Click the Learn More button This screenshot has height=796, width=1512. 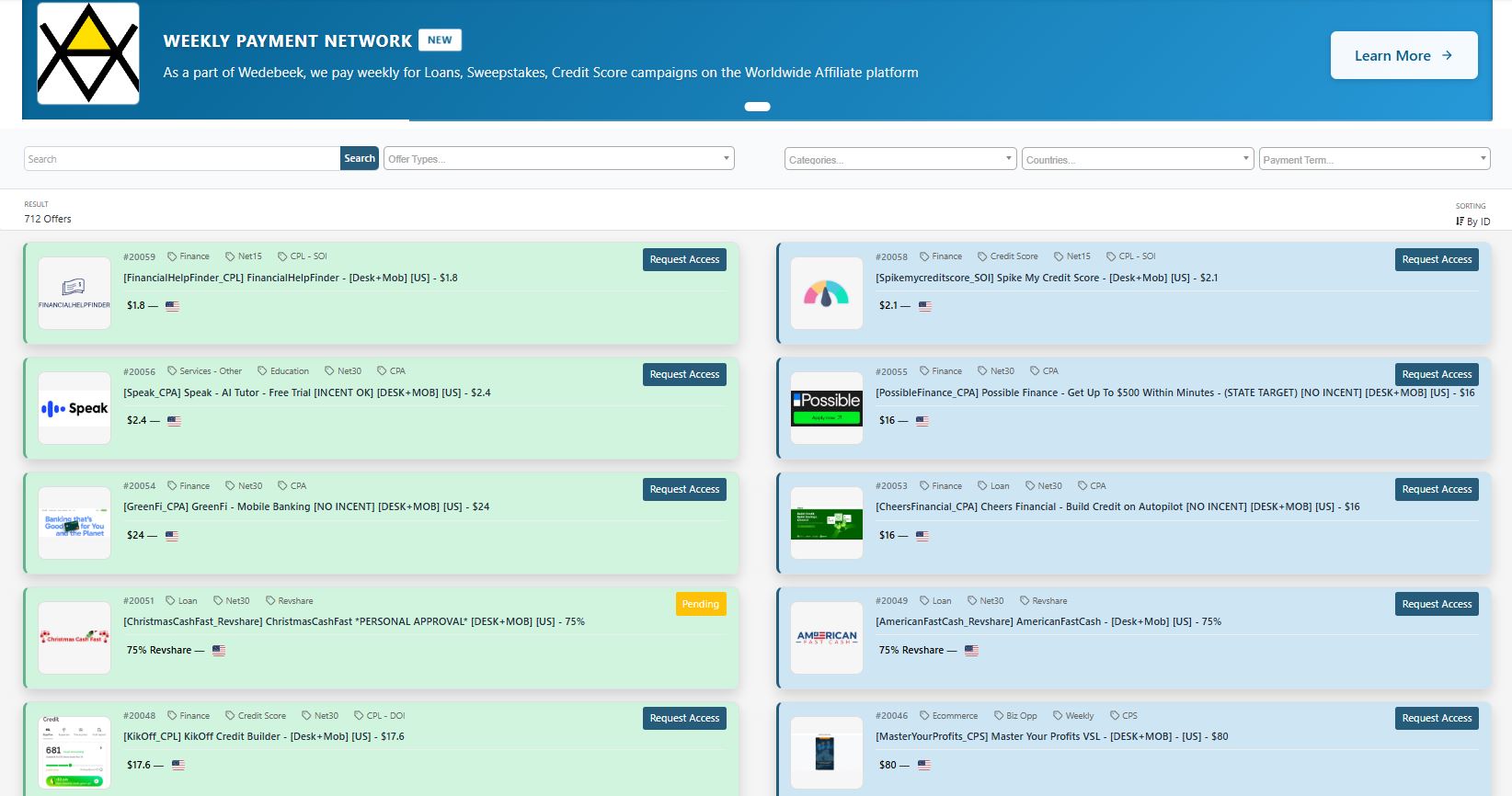(x=1403, y=55)
